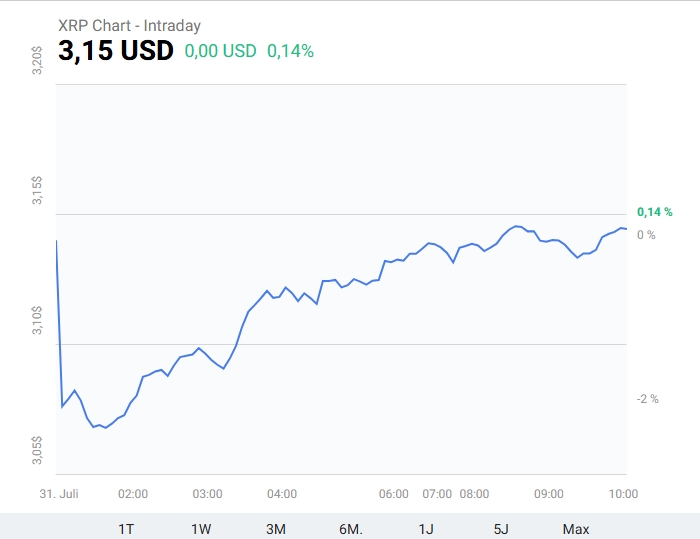Click the 31. Juli date label
700x539 pixels.
(59, 494)
